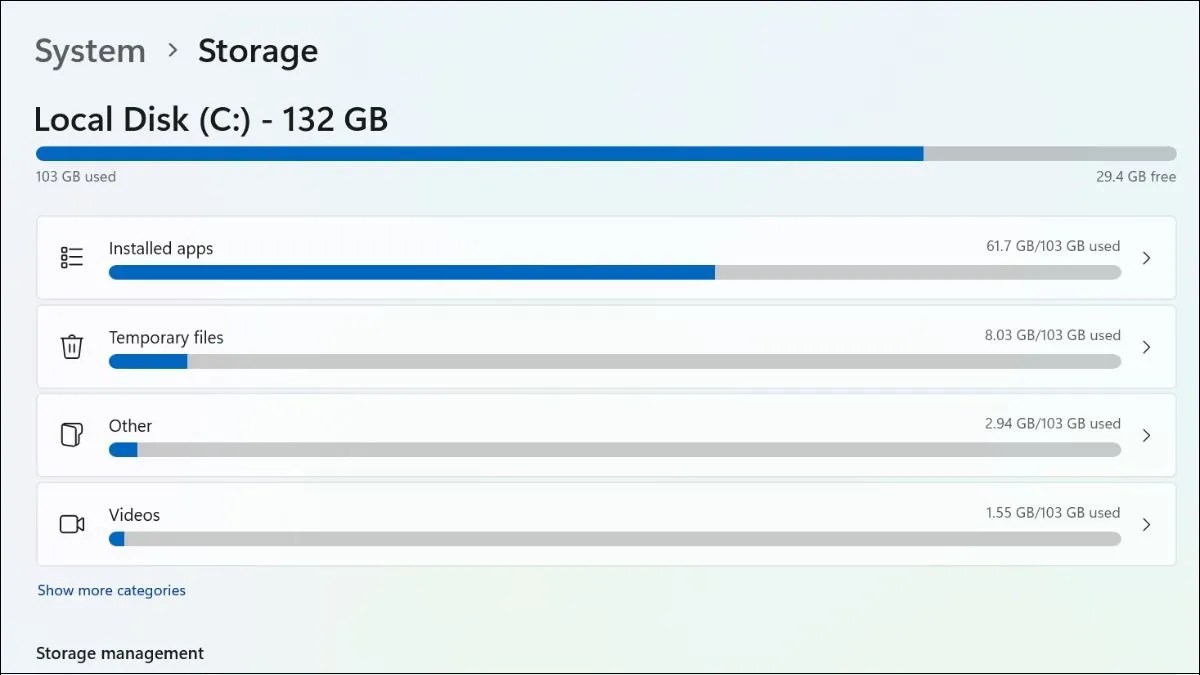This screenshot has width=1200, height=675.
Task: Click the 103 GB used label
Action: 75,176
